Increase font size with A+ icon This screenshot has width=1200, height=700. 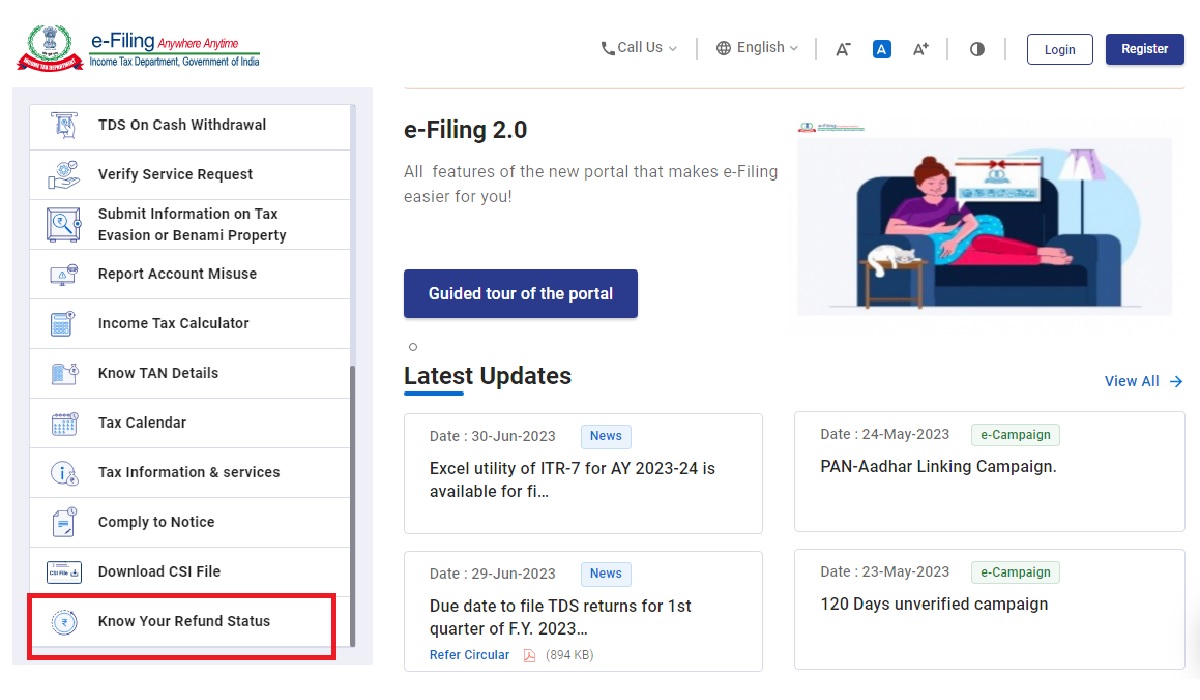click(x=921, y=49)
